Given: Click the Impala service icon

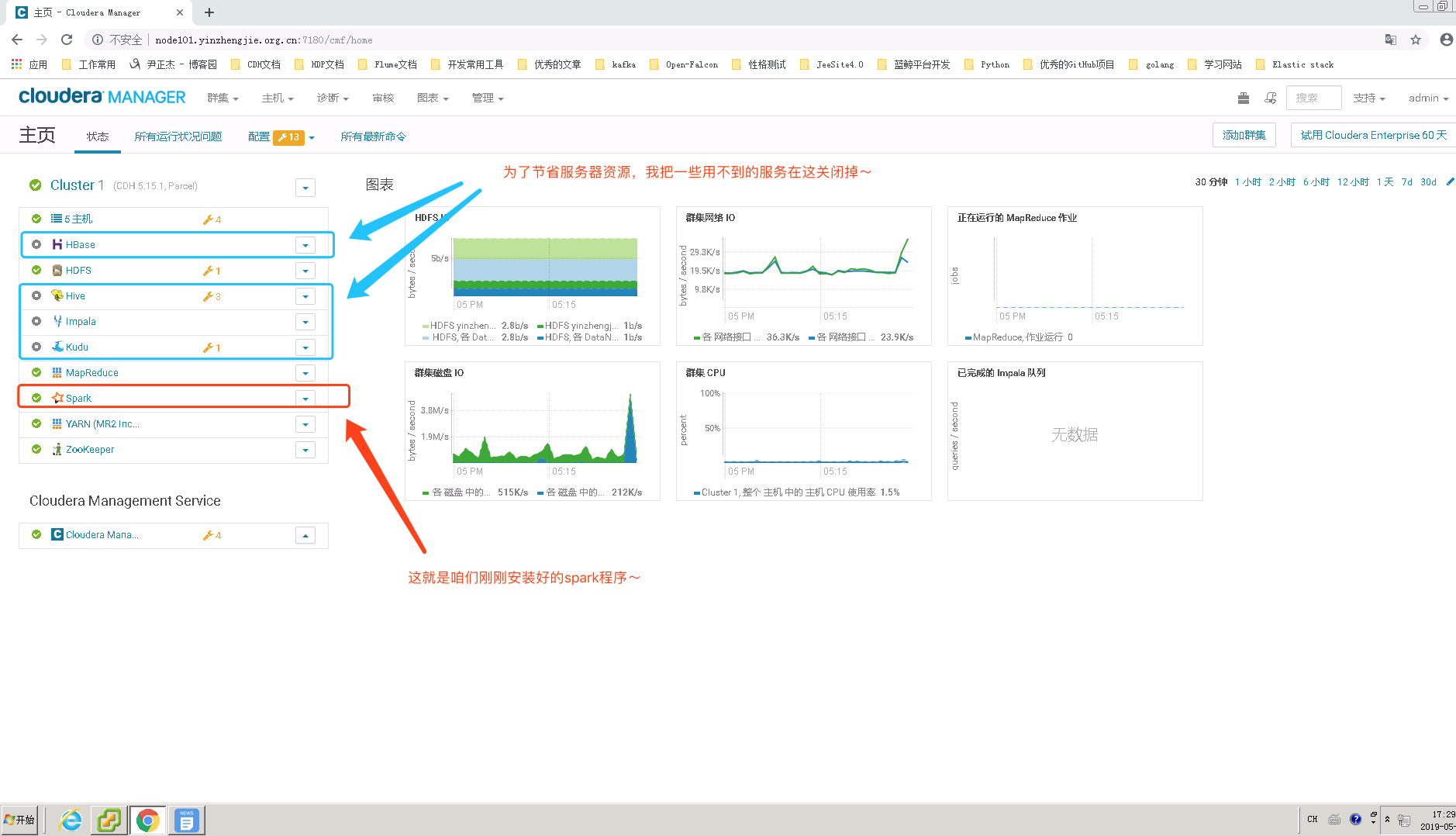Looking at the screenshot, I should pyautogui.click(x=57, y=321).
